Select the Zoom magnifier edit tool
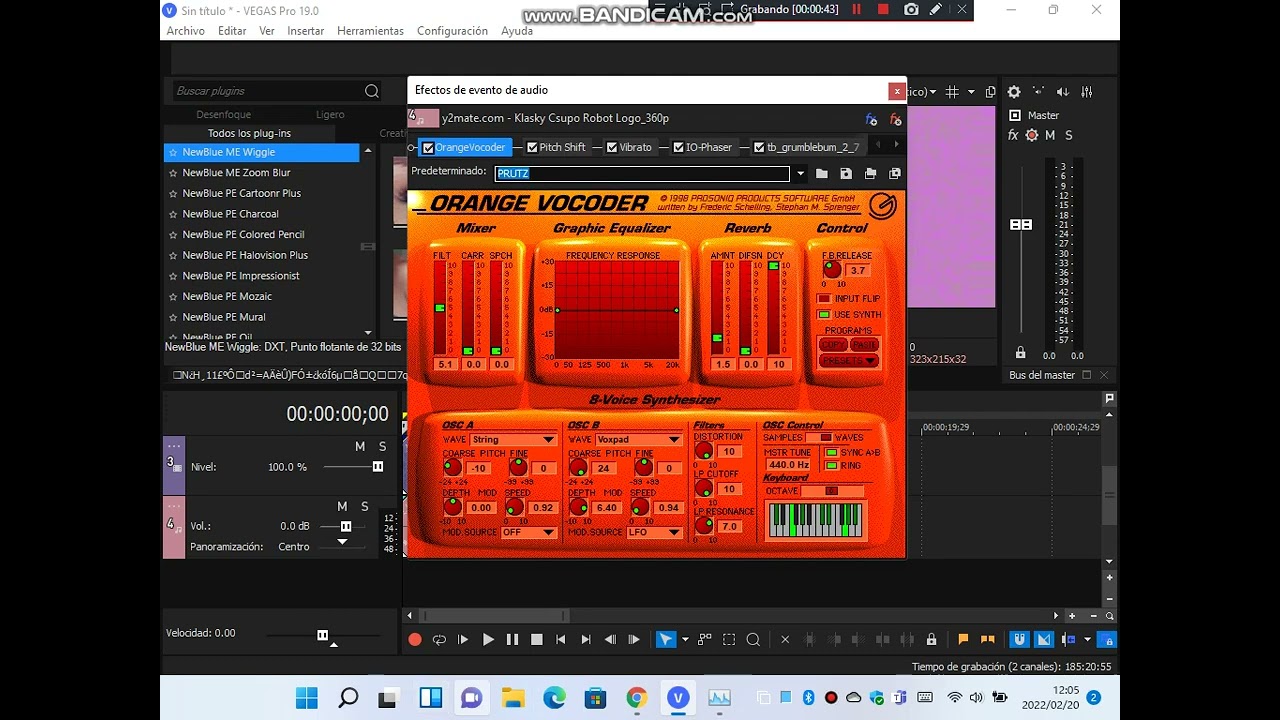1280x720 pixels. pyautogui.click(x=753, y=640)
